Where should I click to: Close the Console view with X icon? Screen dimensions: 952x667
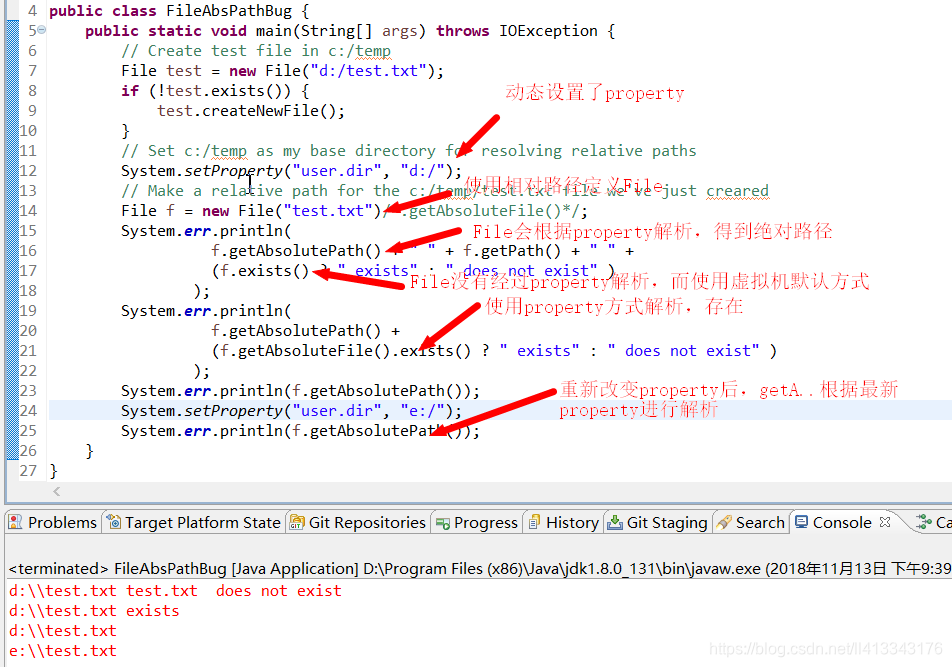point(885,522)
